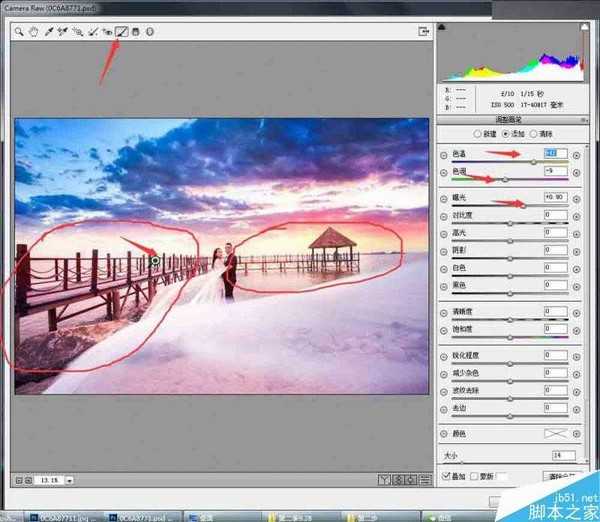The image size is (600, 522).
Task: Select the Graduated Filter tool
Action: (x=136, y=32)
